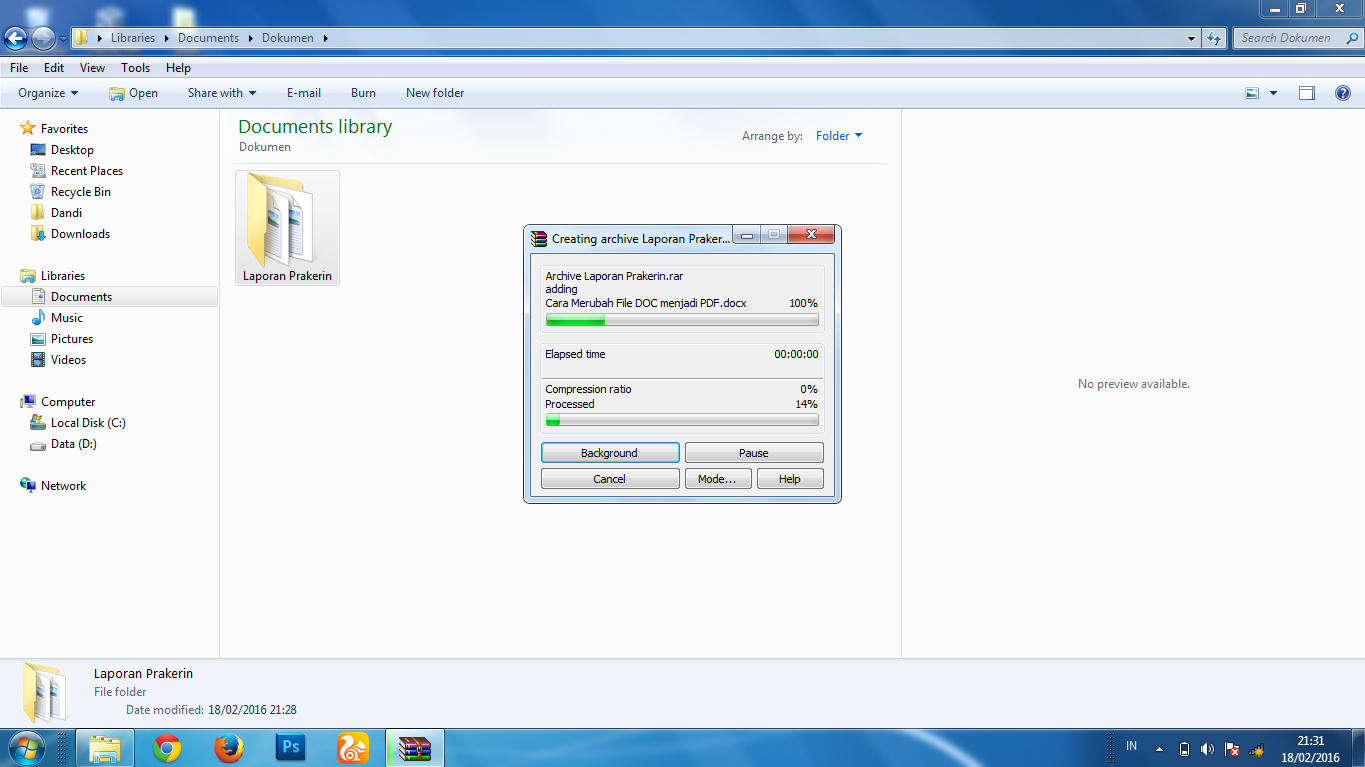Click the Background button in WinRAR dialog
Screen dimensions: 1365x767
610,453
